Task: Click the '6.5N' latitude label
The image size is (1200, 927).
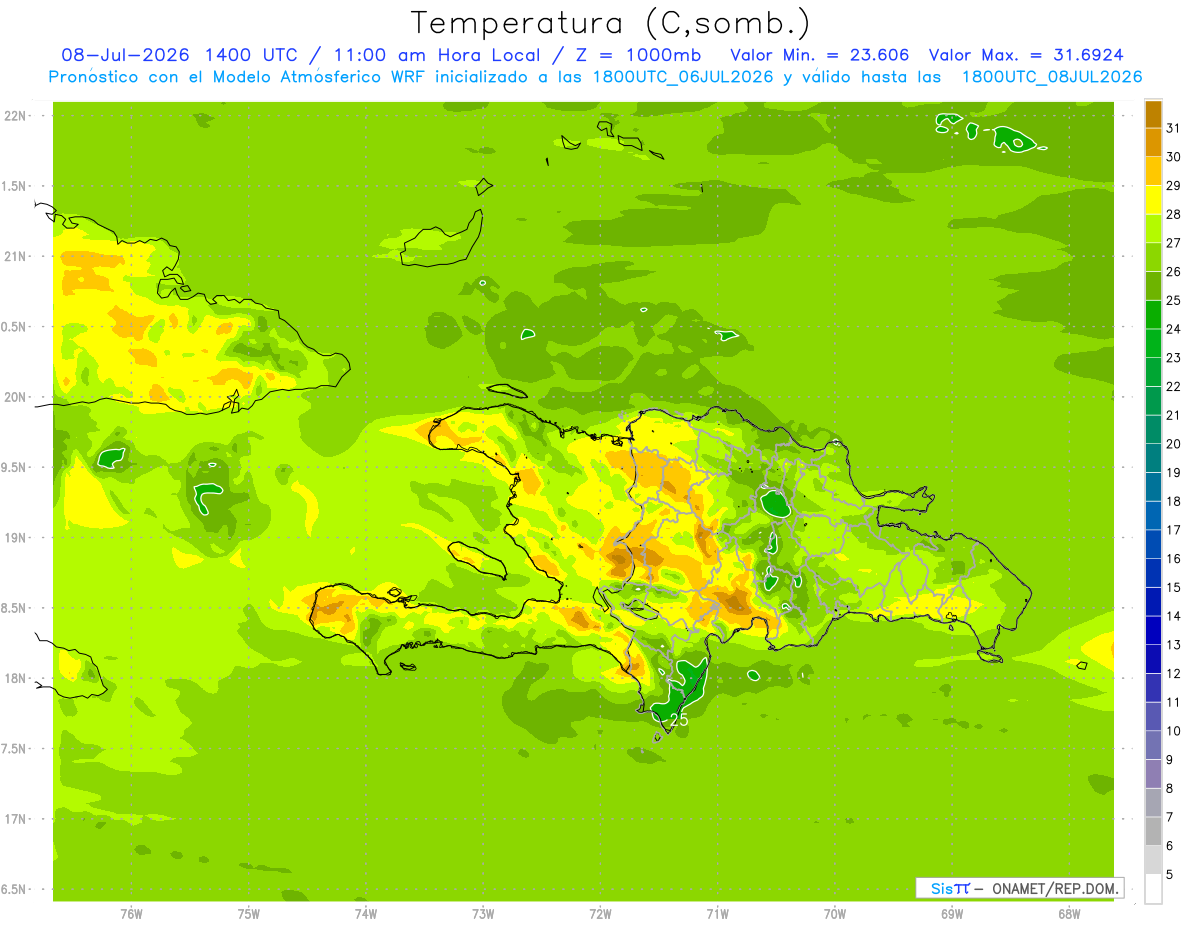Action: (14, 889)
